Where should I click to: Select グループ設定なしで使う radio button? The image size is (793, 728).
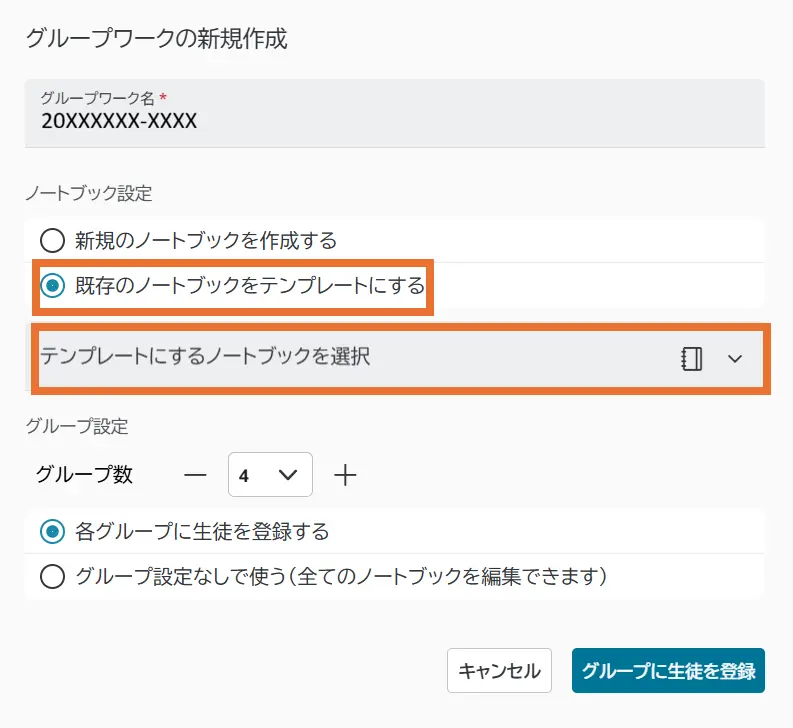[53, 577]
